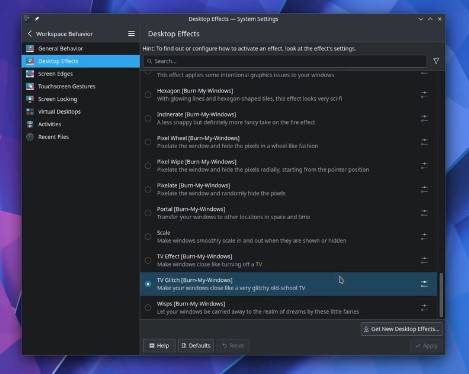This screenshot has height=374, width=469.
Task: Select the Pixel Wheel radio button
Action: [148, 142]
